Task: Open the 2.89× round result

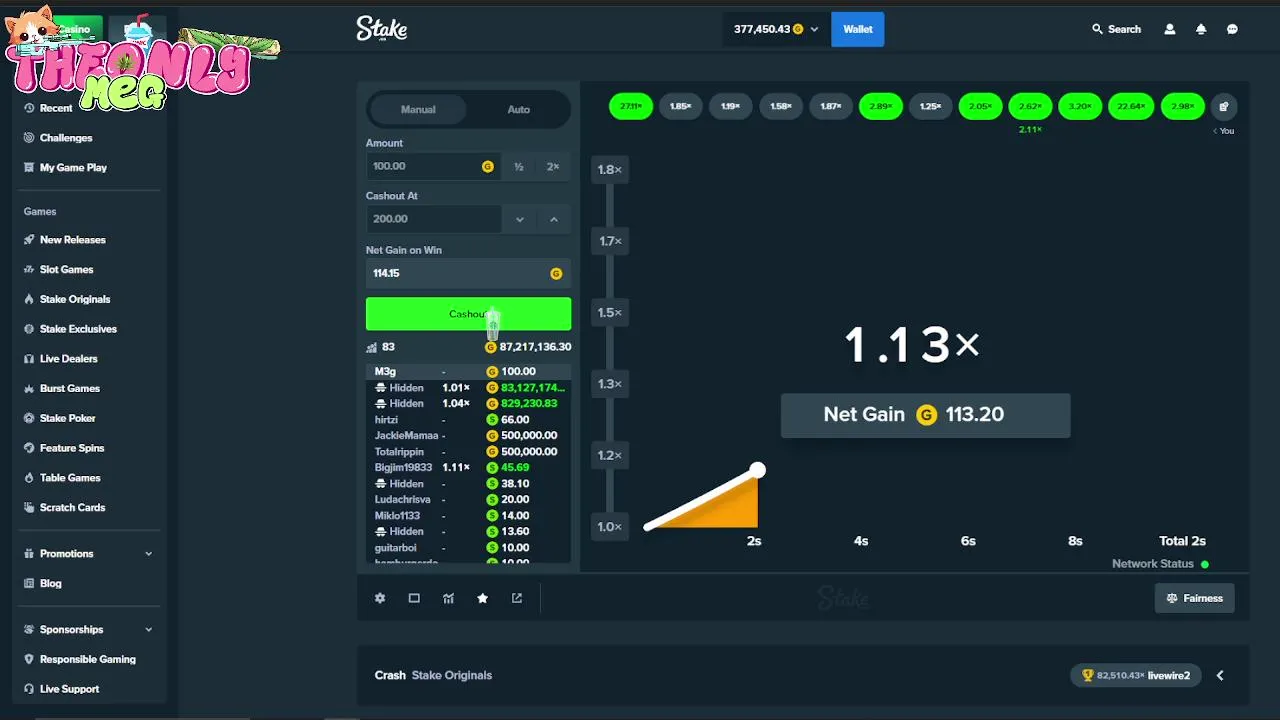Action: pyautogui.click(x=881, y=106)
